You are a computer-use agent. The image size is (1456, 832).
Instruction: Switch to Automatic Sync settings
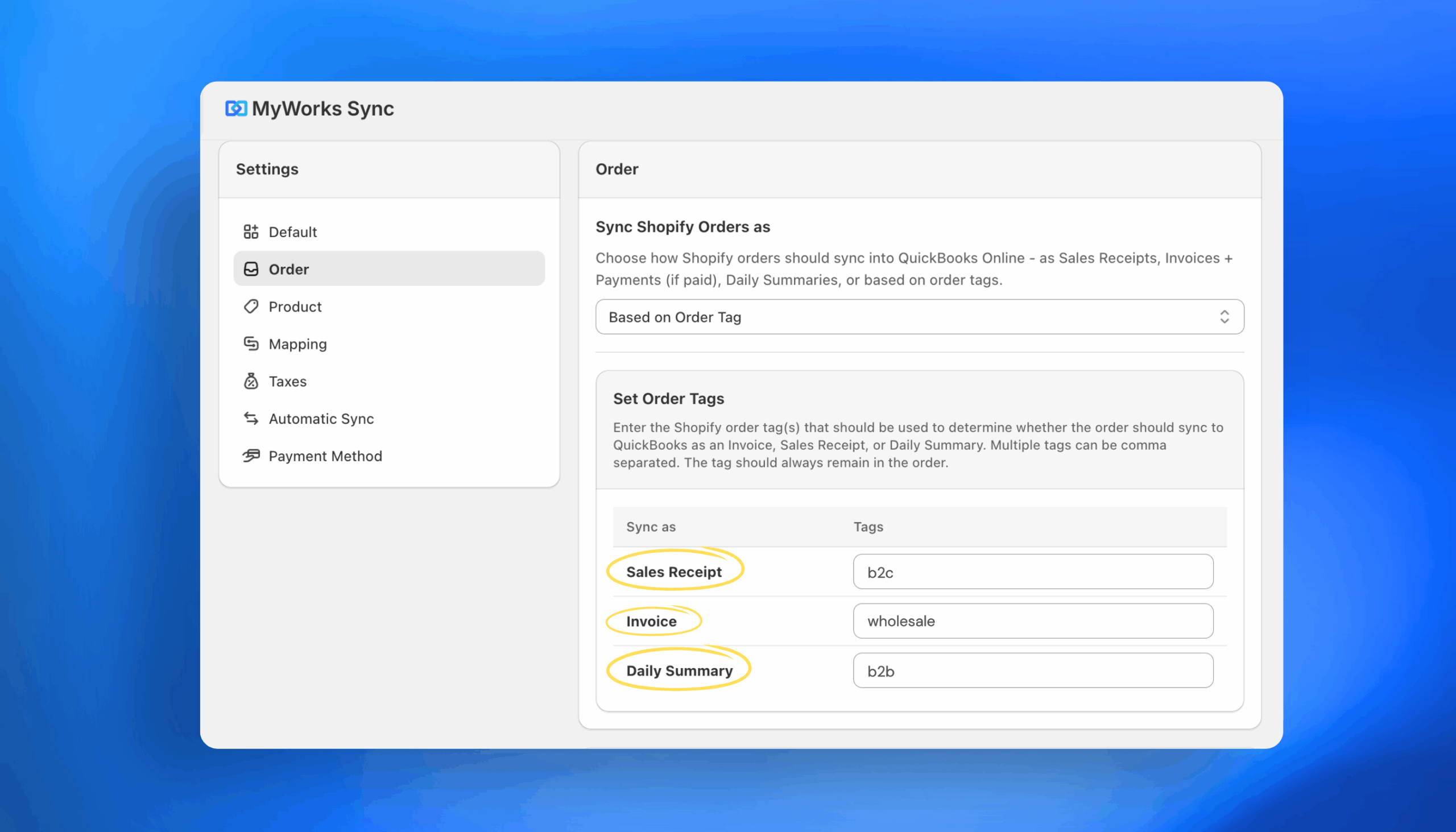coord(321,419)
